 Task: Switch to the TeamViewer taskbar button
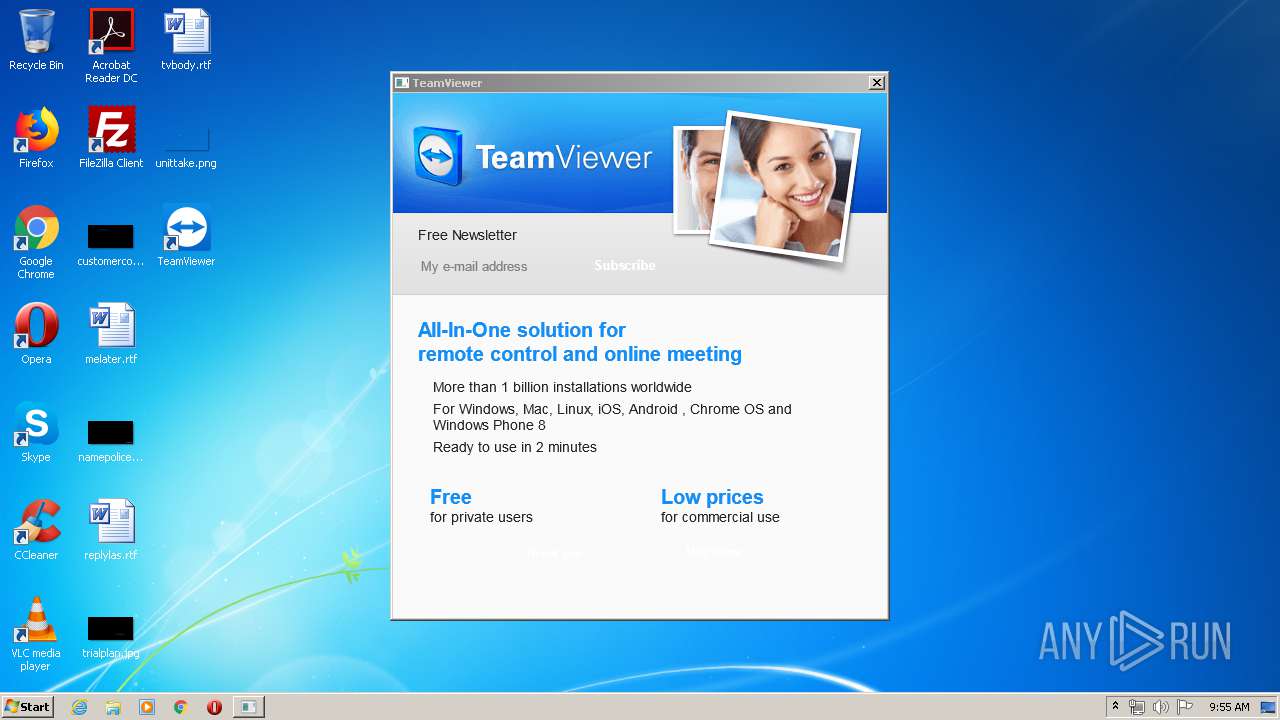pos(248,707)
